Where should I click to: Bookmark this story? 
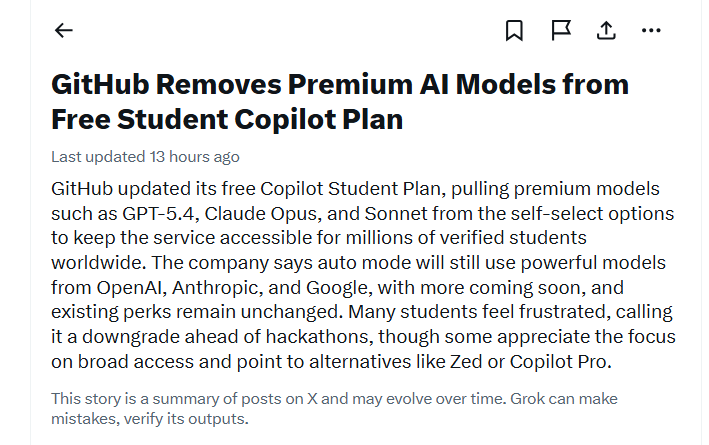click(x=514, y=30)
